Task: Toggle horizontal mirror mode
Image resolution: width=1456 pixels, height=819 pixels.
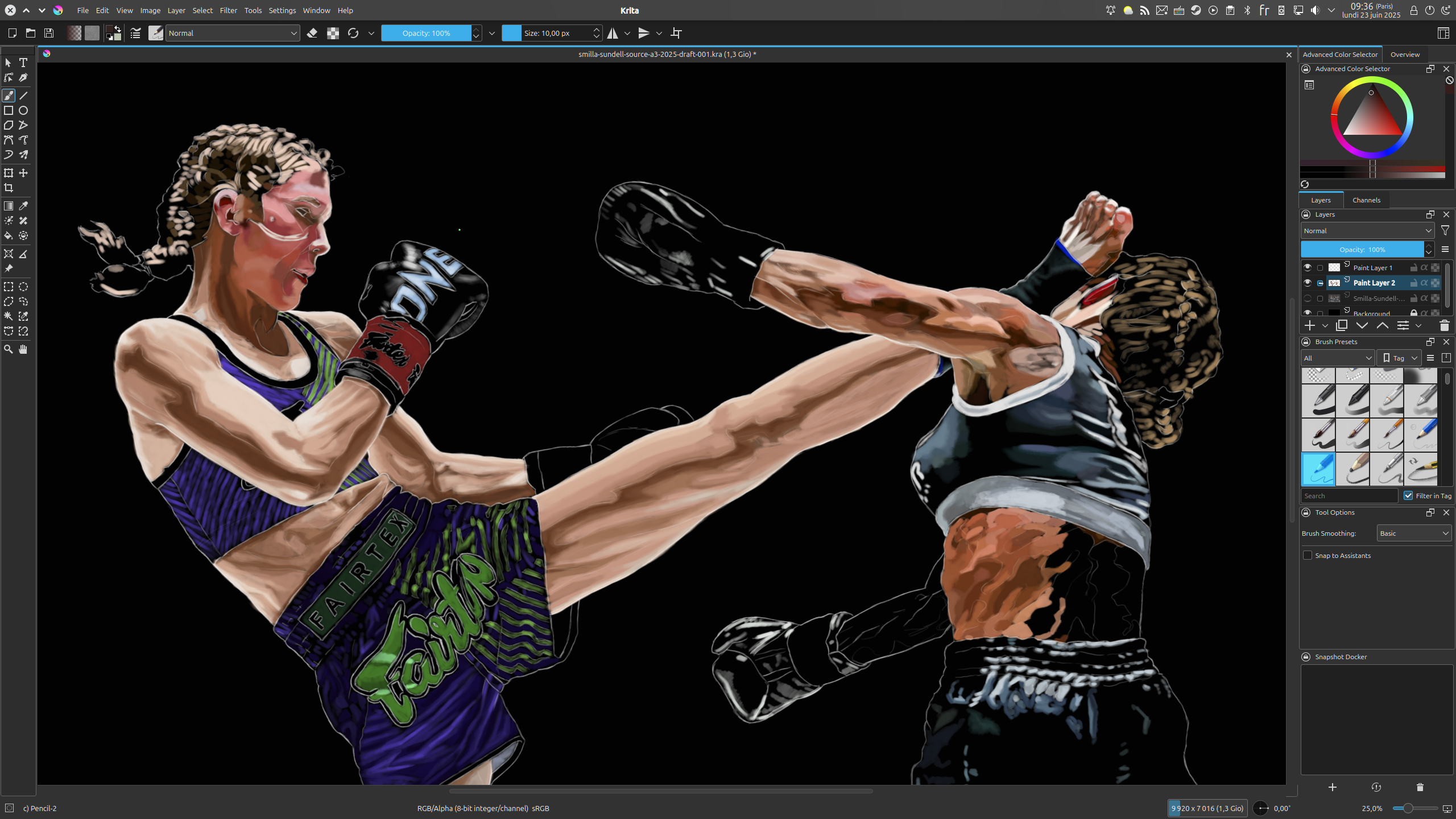Action: (613, 33)
